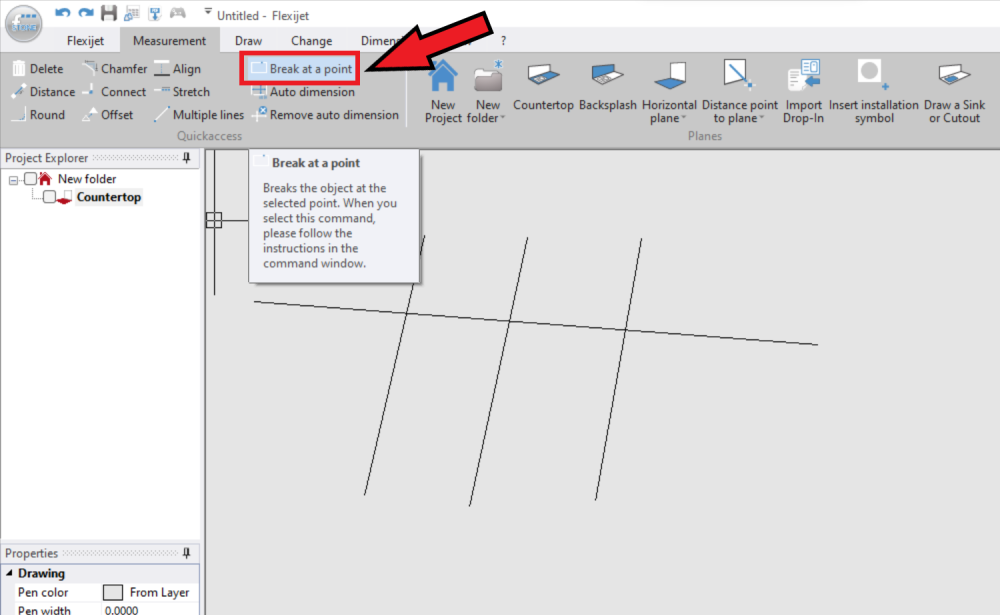1000x615 pixels.
Task: Click the Project Explorer panel title
Action: (x=47, y=158)
